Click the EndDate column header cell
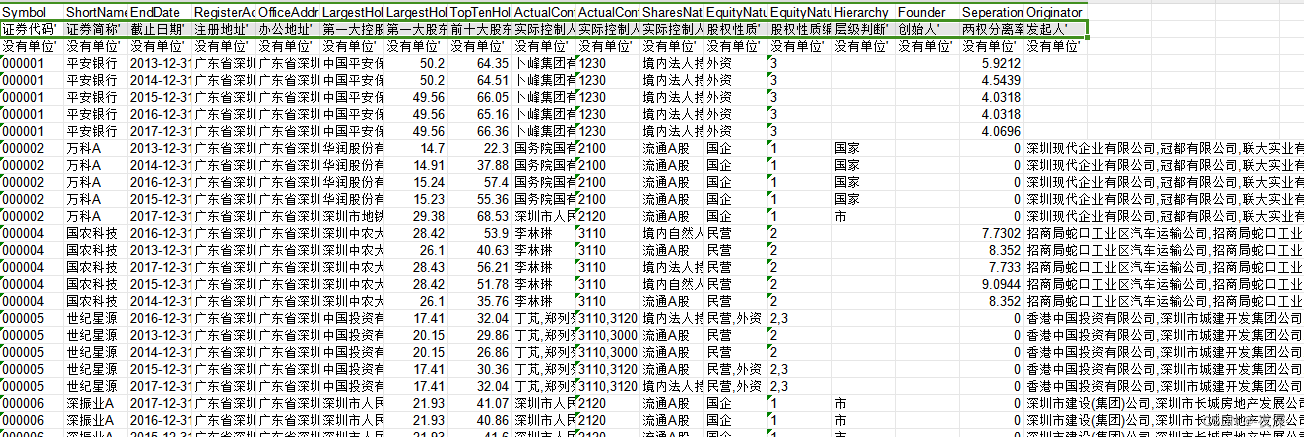This screenshot has width=1304, height=437. point(160,11)
